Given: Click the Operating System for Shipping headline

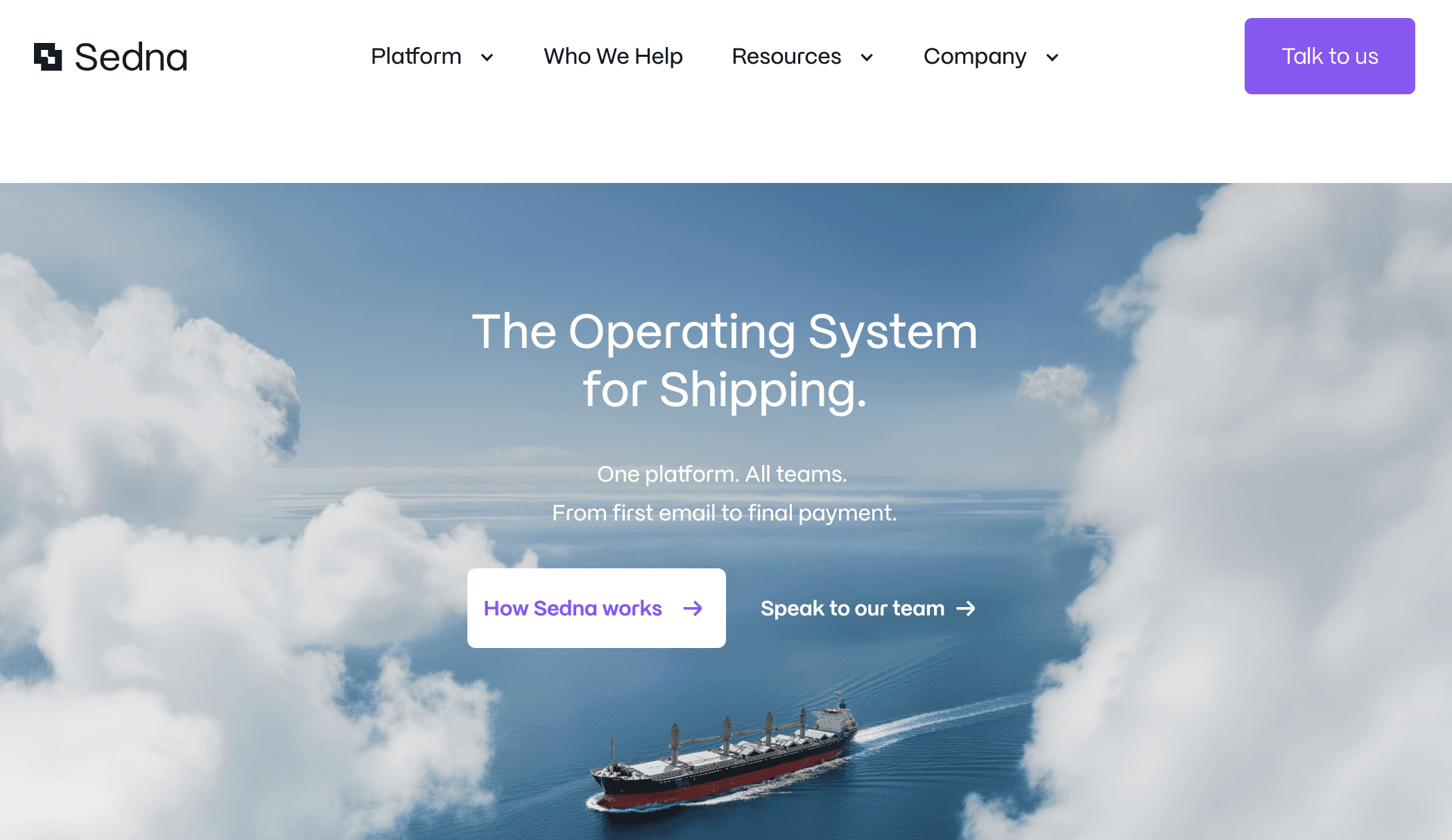Looking at the screenshot, I should (725, 360).
